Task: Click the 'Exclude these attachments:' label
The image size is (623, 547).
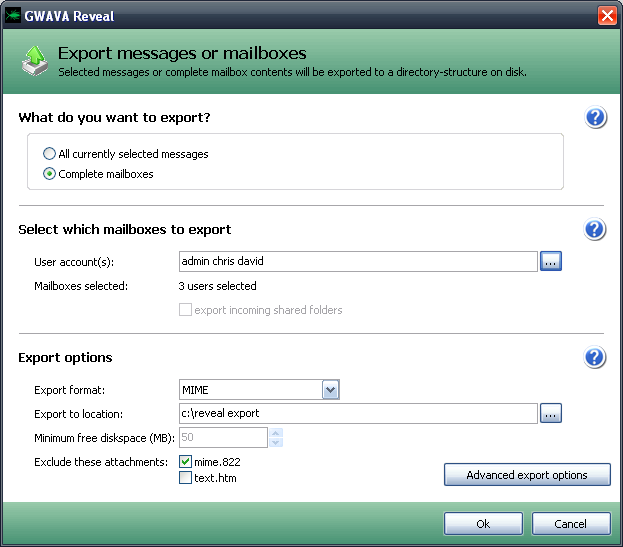Action: (x=101, y=462)
